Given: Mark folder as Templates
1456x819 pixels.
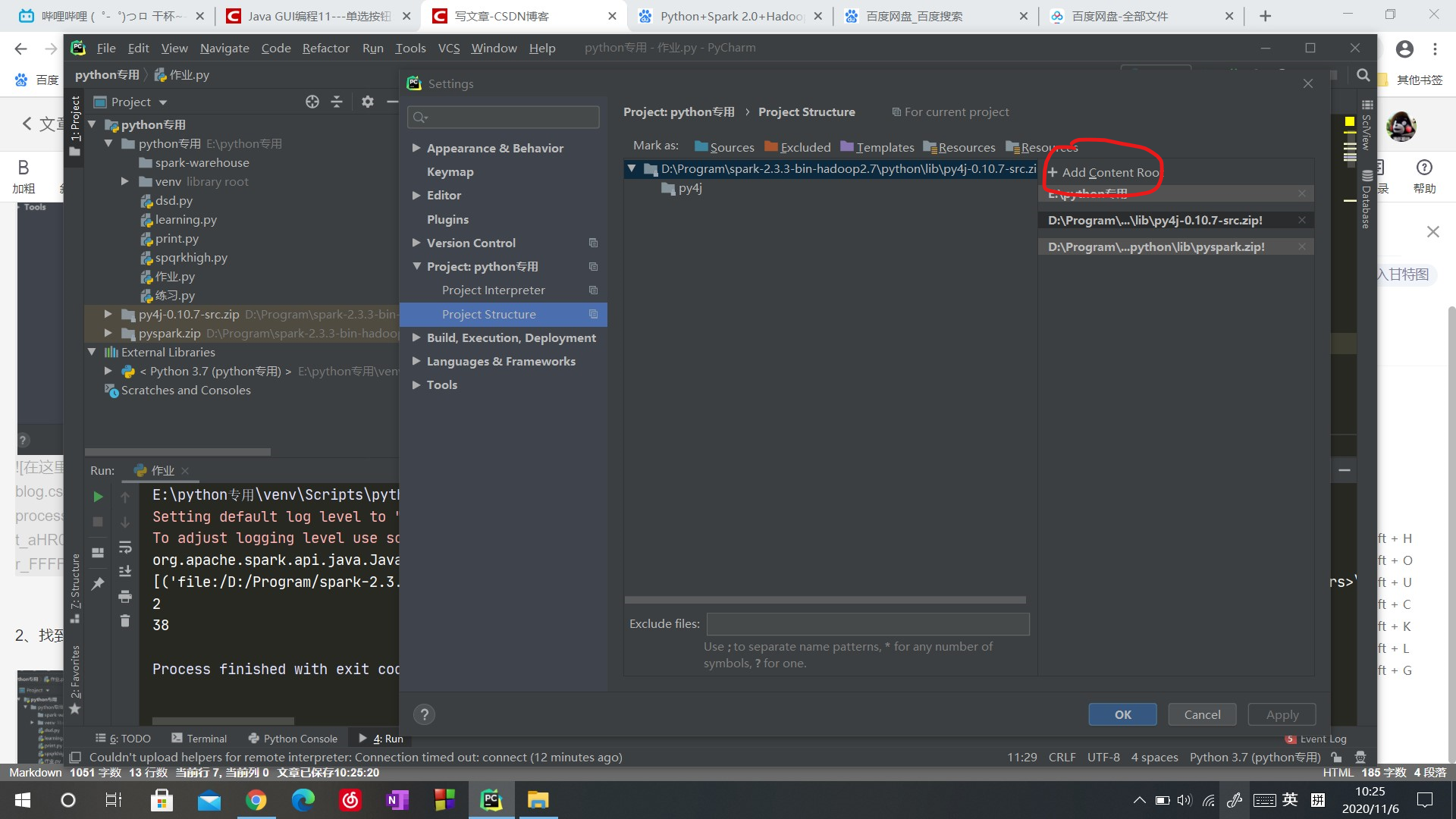Looking at the screenshot, I should (877, 147).
